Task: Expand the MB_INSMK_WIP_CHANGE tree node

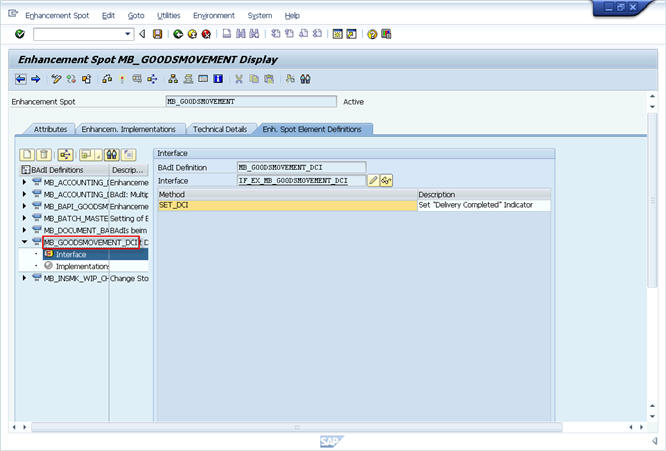Action: [25, 278]
